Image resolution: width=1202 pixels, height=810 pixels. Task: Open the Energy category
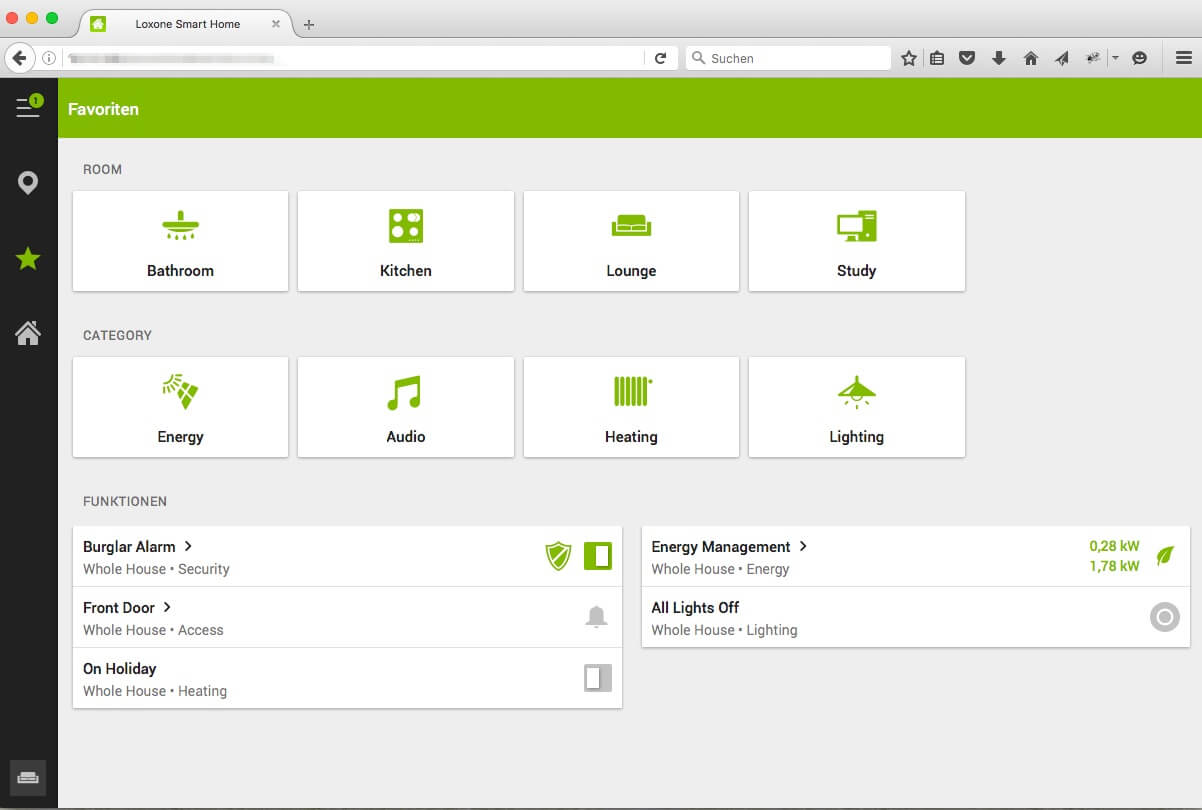point(180,407)
